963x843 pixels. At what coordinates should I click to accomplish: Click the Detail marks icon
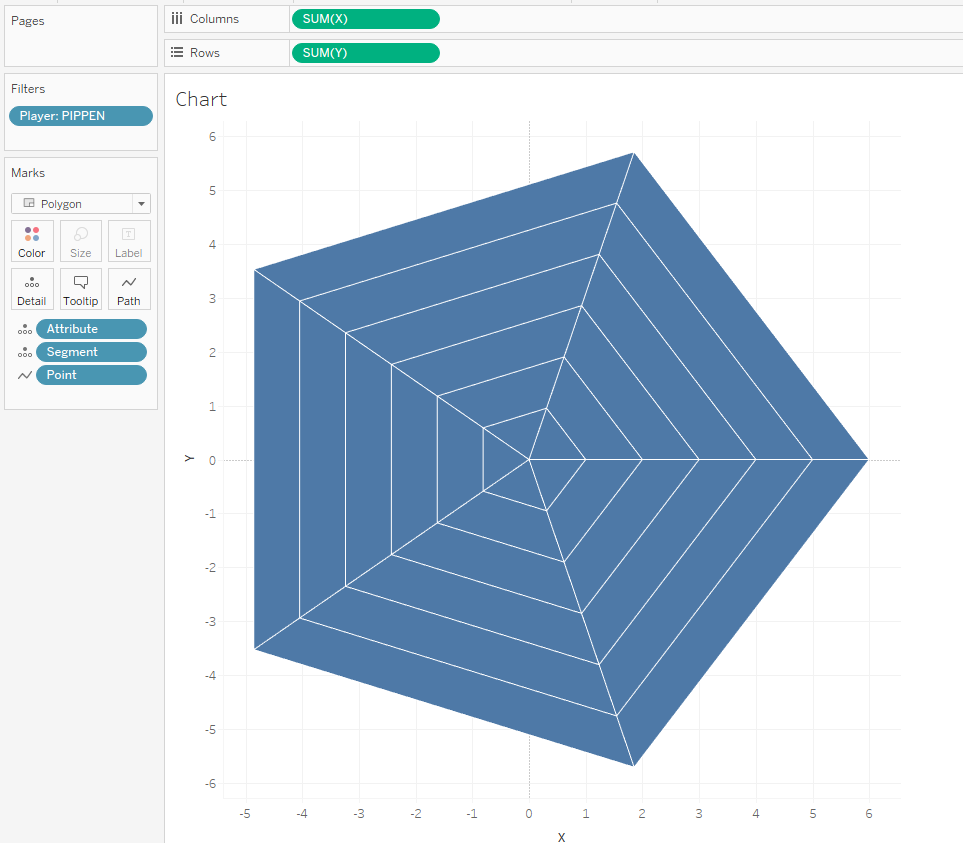click(31, 289)
